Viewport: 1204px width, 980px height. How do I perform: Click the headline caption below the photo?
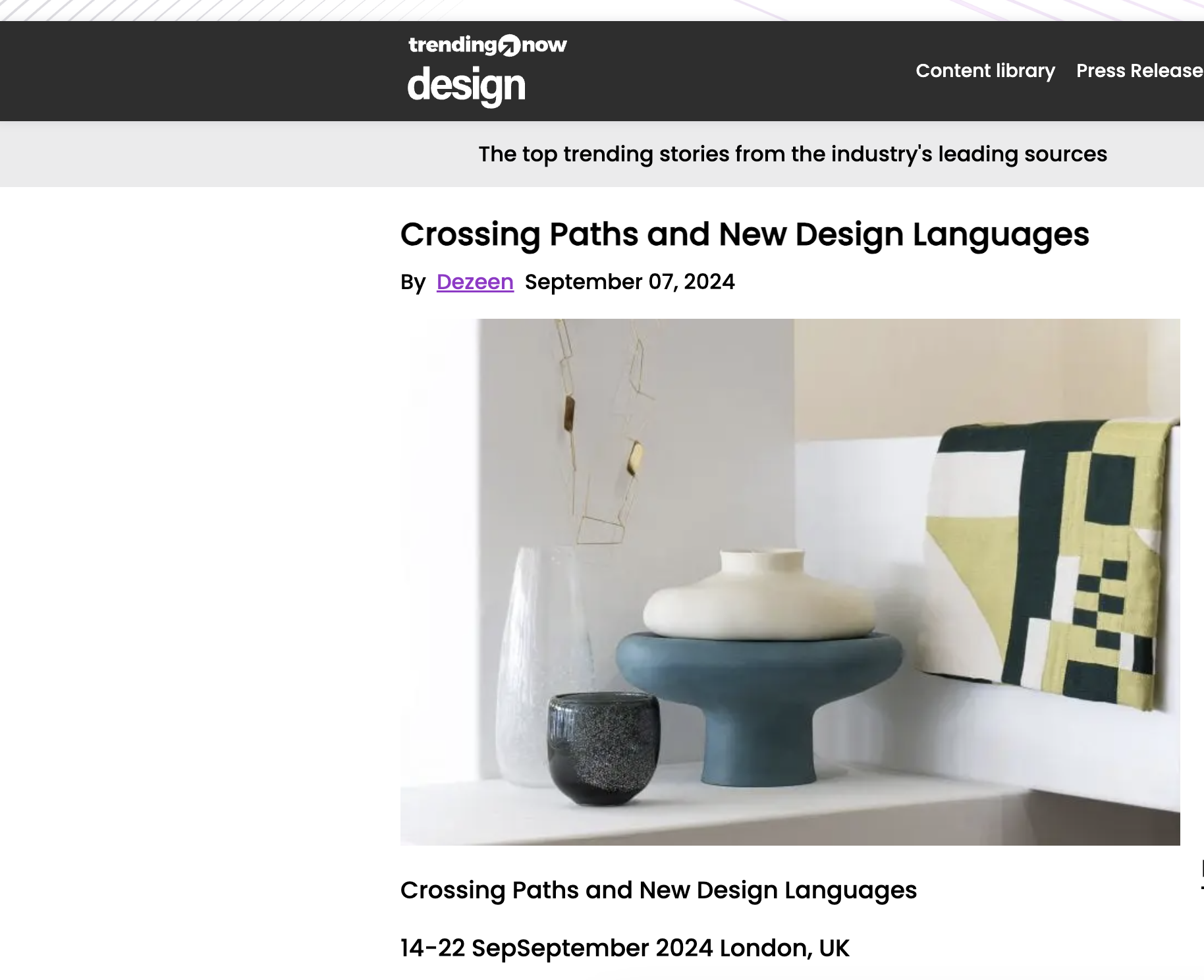click(x=659, y=890)
